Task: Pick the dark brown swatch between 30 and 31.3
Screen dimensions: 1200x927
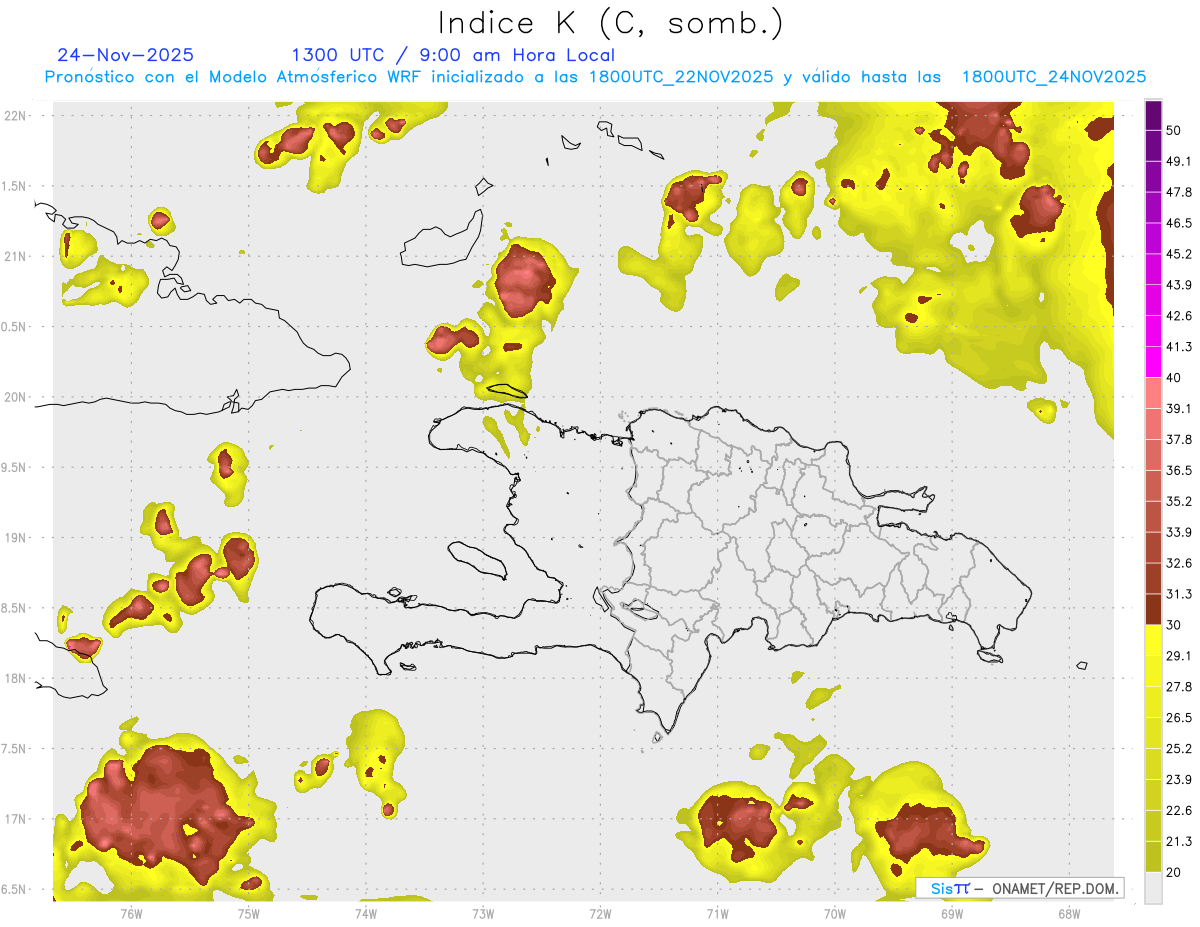Action: pyautogui.click(x=1153, y=609)
